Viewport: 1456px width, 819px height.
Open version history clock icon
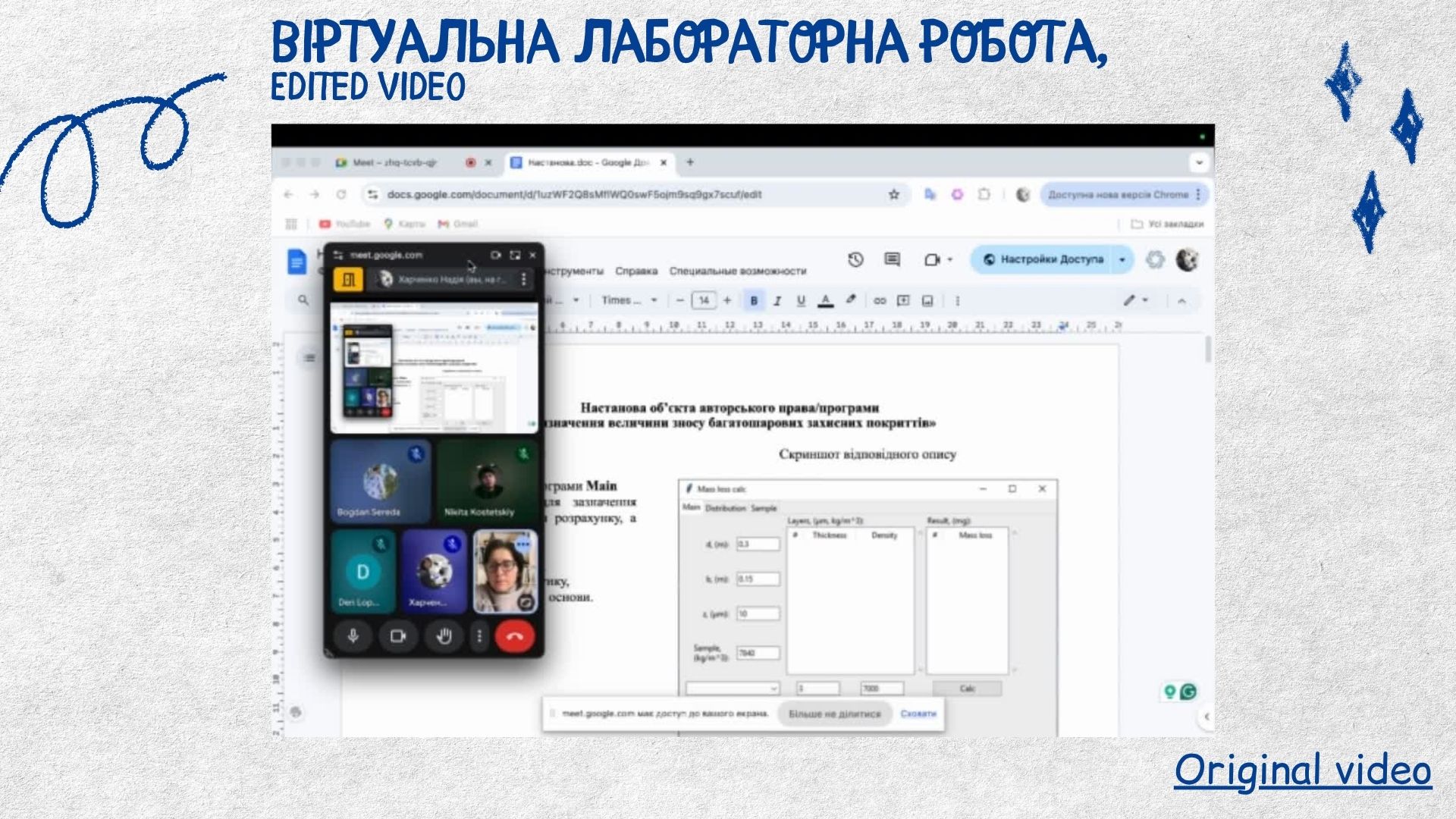[x=855, y=260]
